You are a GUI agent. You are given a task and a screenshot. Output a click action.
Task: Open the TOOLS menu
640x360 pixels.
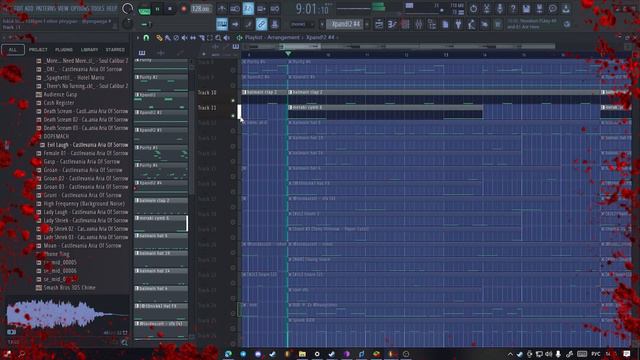coord(98,9)
